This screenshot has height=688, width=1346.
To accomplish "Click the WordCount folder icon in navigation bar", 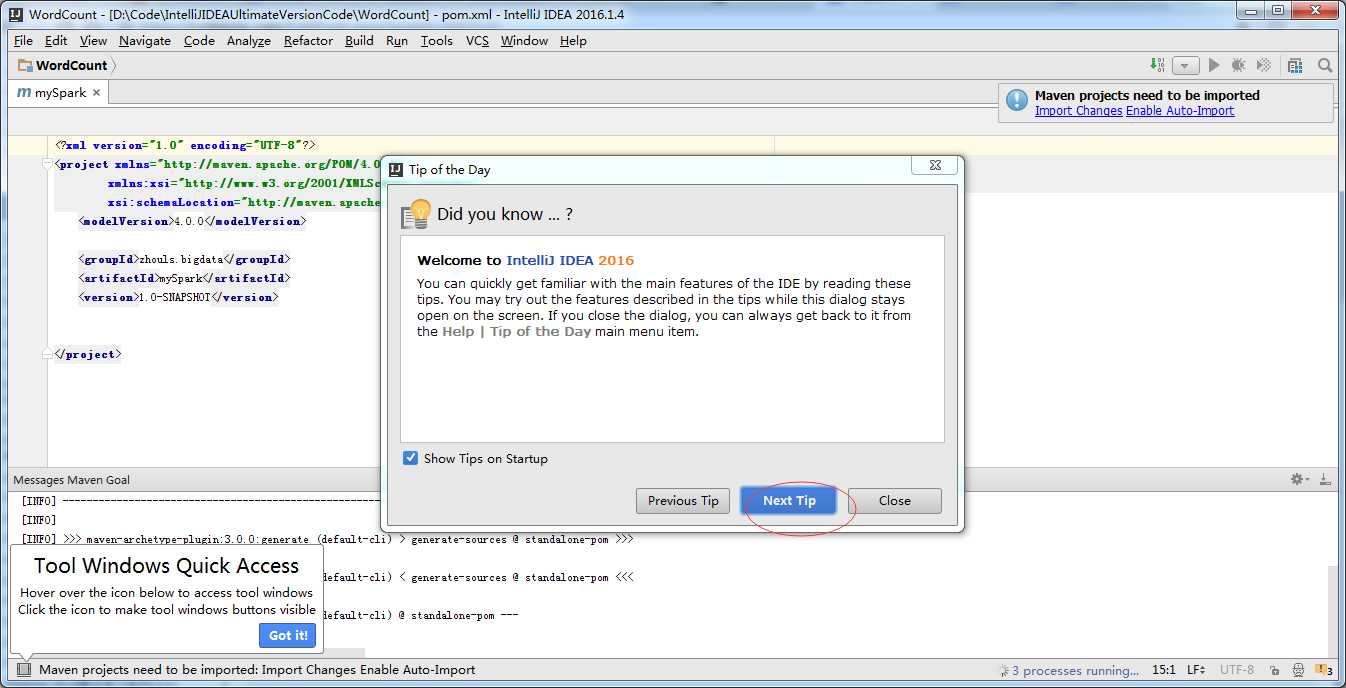I will coord(25,65).
